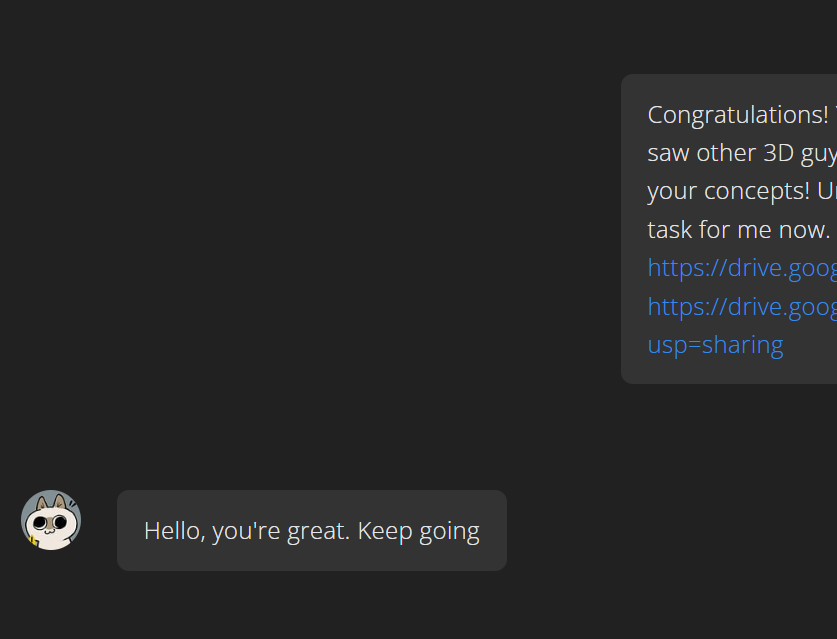
Task: Click the word 'your' before 'concepts!'
Action: click(671, 191)
